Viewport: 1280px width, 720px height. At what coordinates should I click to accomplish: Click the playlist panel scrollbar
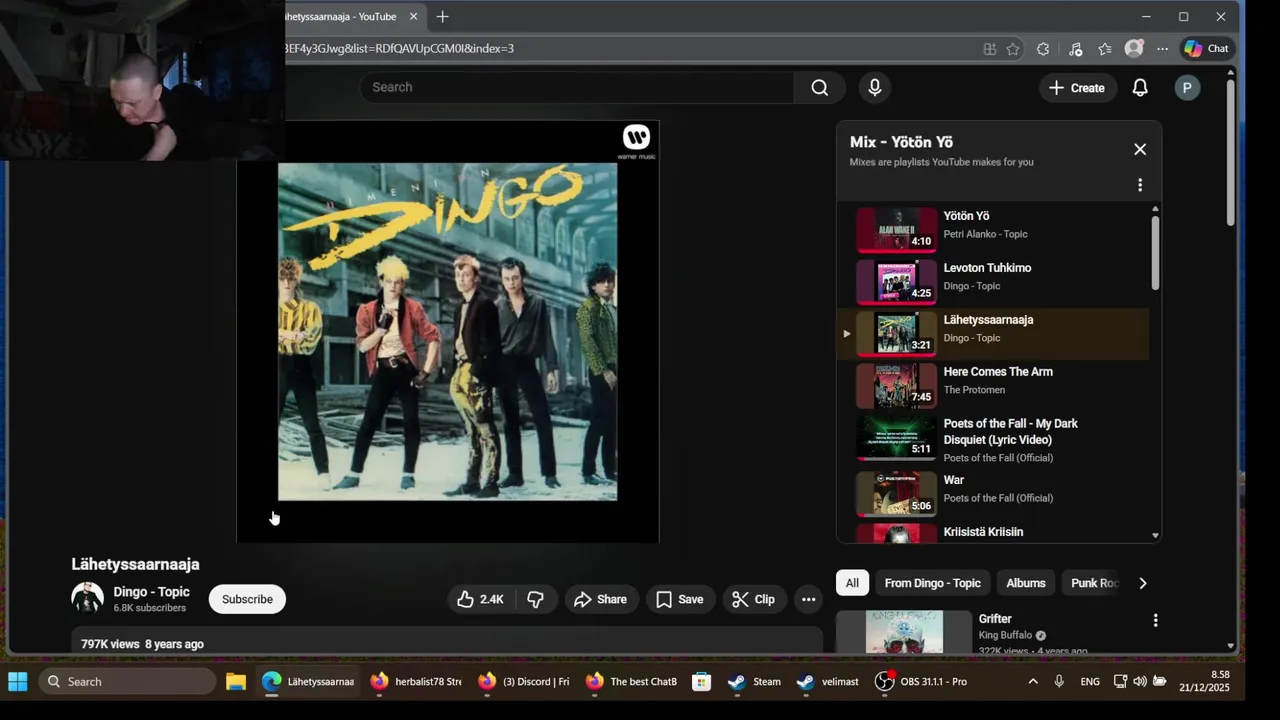1155,254
